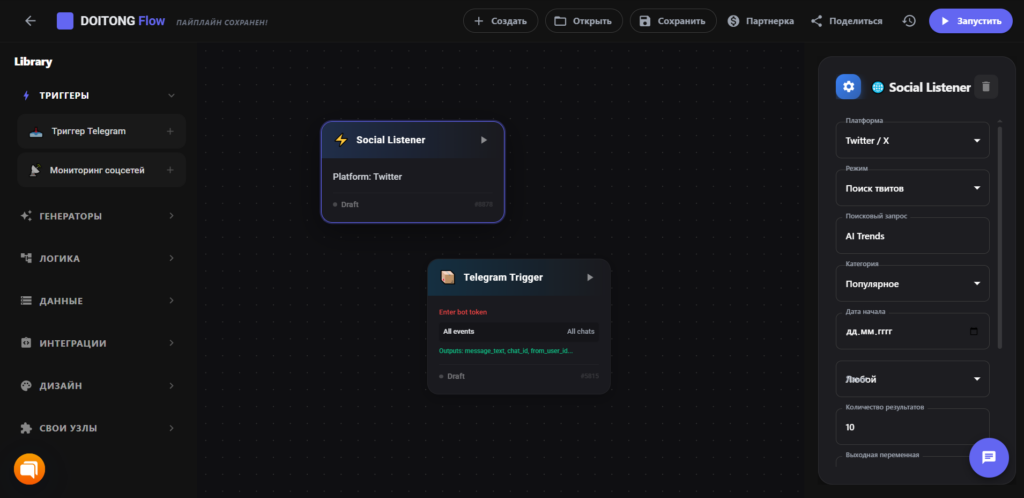Click the Создать button
The width and height of the screenshot is (1024, 498).
coord(500,21)
